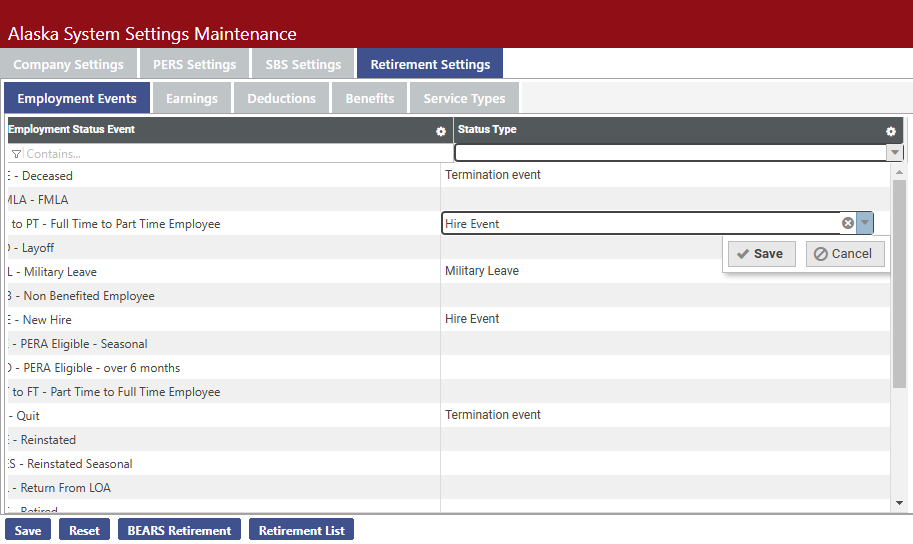Screen dimensions: 913x544
Task: Sort by Status Type column header
Action: (487, 129)
